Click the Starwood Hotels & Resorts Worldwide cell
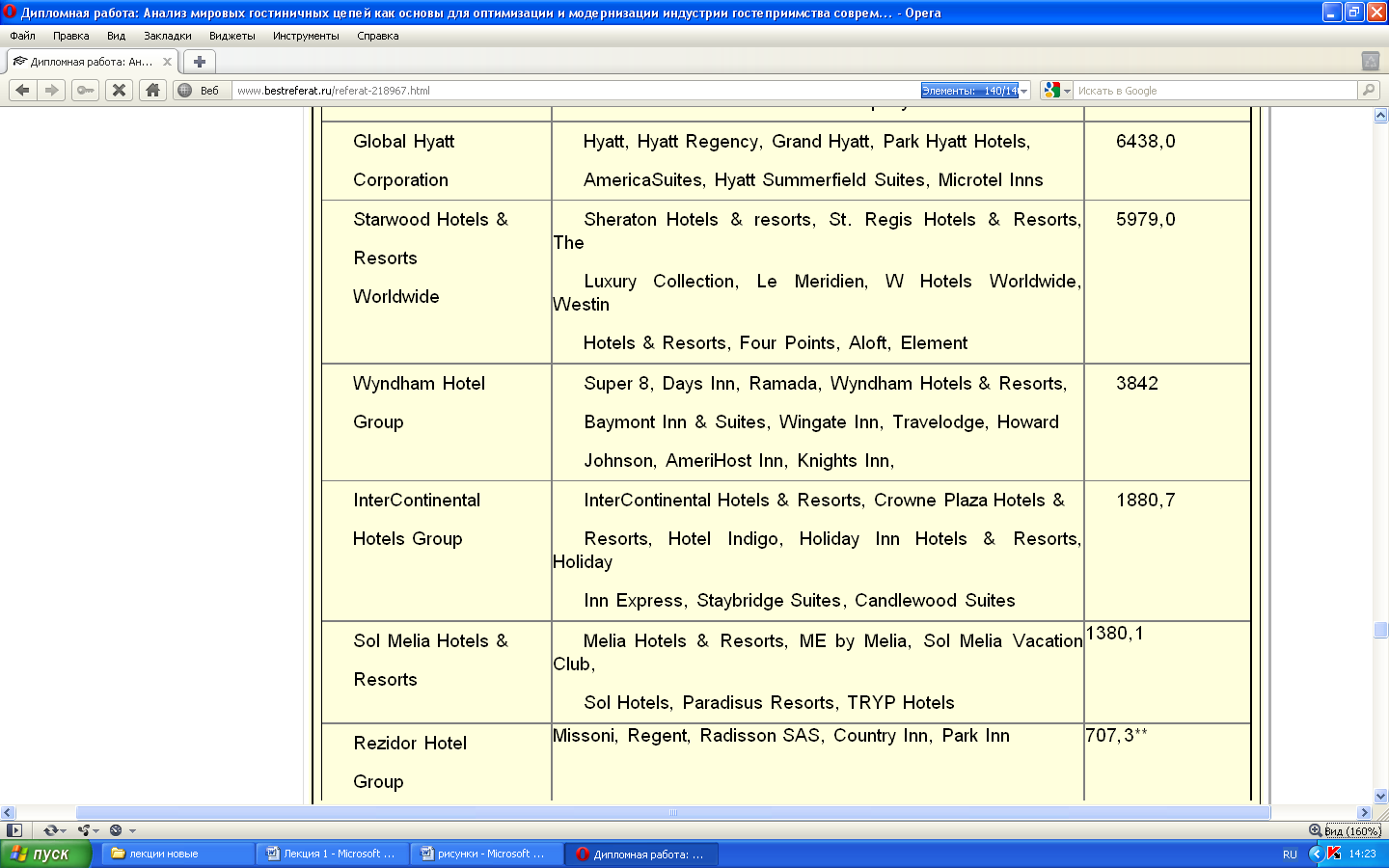Screen dimensions: 1389x868 click(436, 282)
